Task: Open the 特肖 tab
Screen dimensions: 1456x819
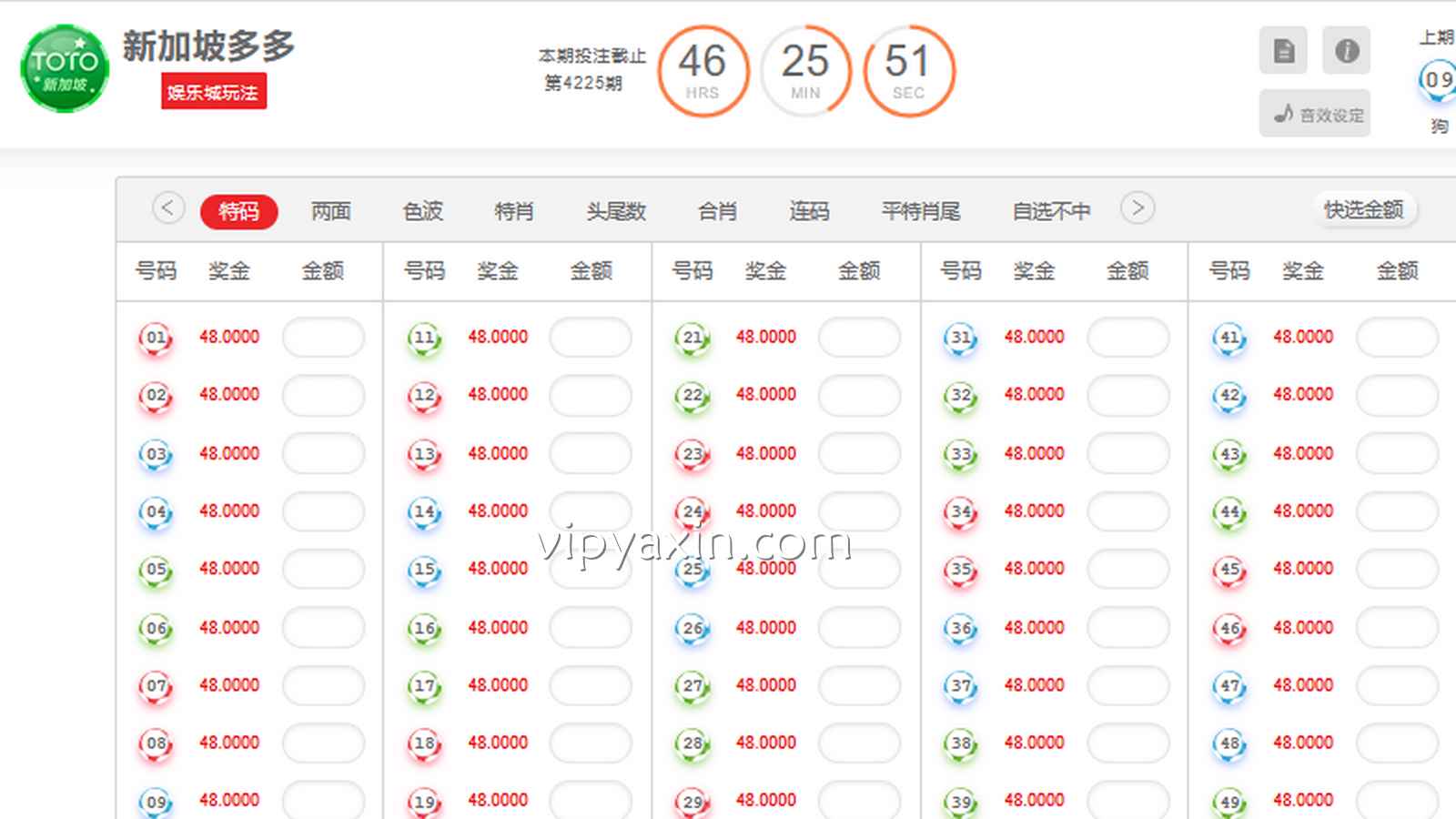Action: [x=514, y=211]
